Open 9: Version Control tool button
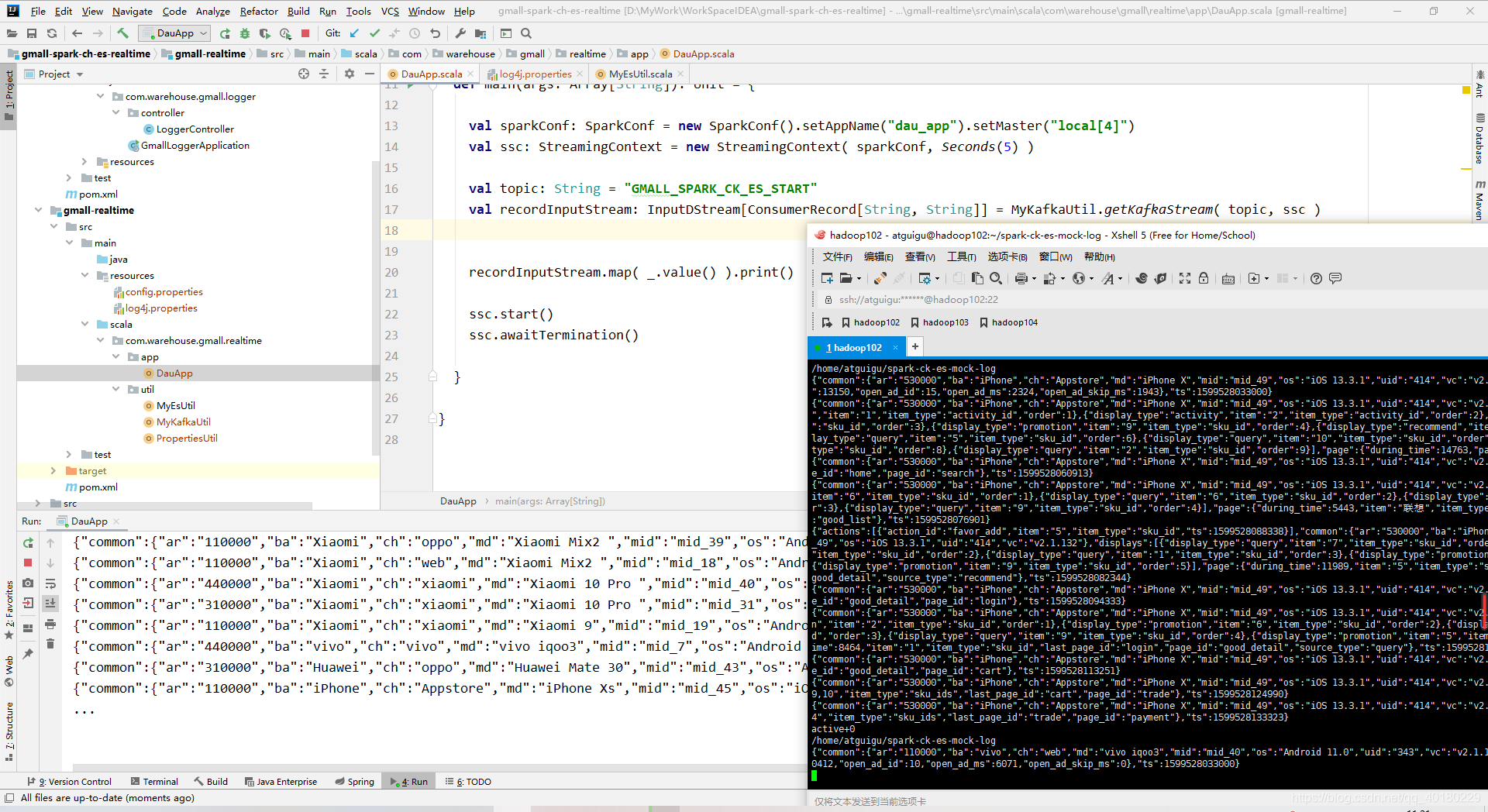 [x=69, y=781]
